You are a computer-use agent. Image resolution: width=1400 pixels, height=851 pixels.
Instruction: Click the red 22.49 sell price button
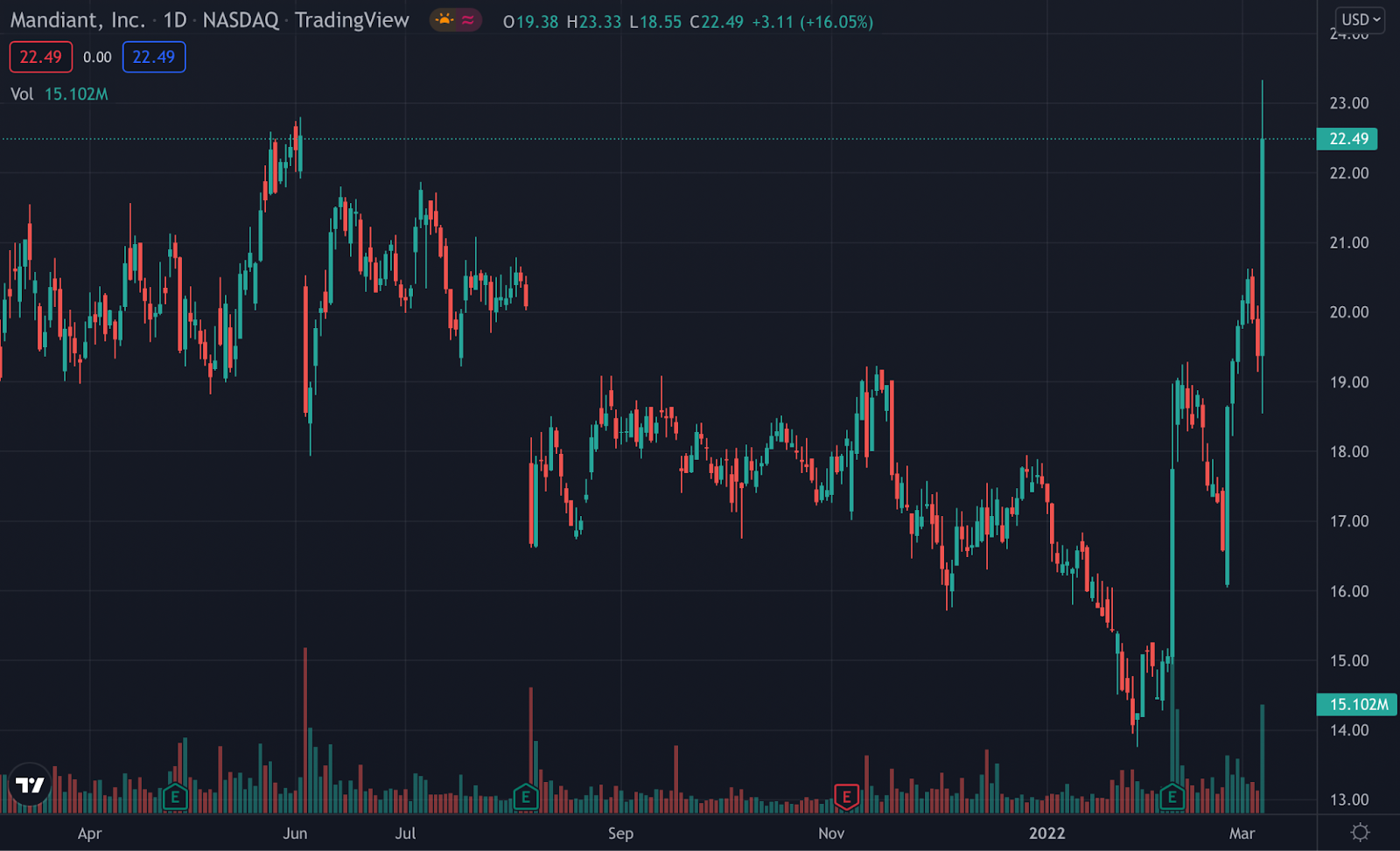(40, 57)
